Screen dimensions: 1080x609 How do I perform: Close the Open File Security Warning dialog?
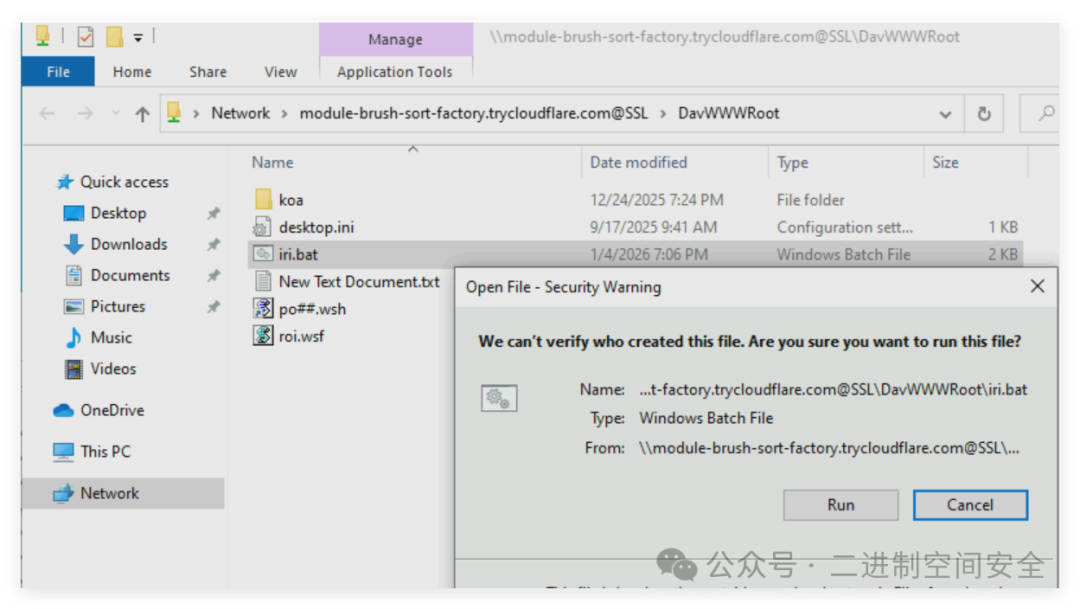coord(1037,286)
